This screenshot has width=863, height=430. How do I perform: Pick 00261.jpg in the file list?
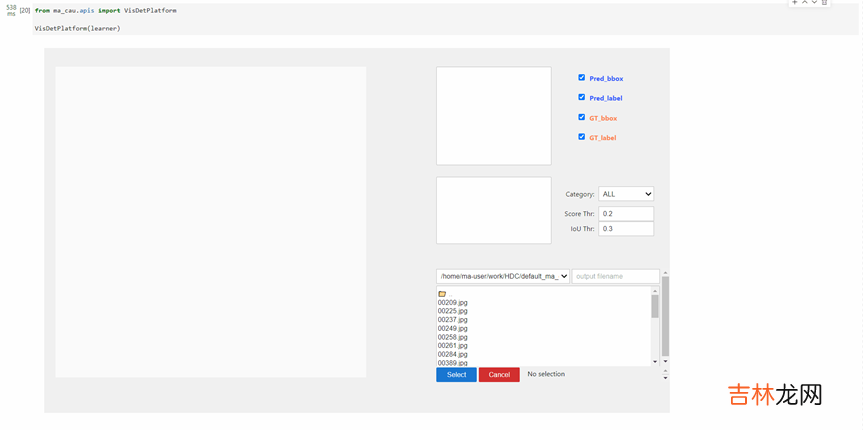click(453, 346)
